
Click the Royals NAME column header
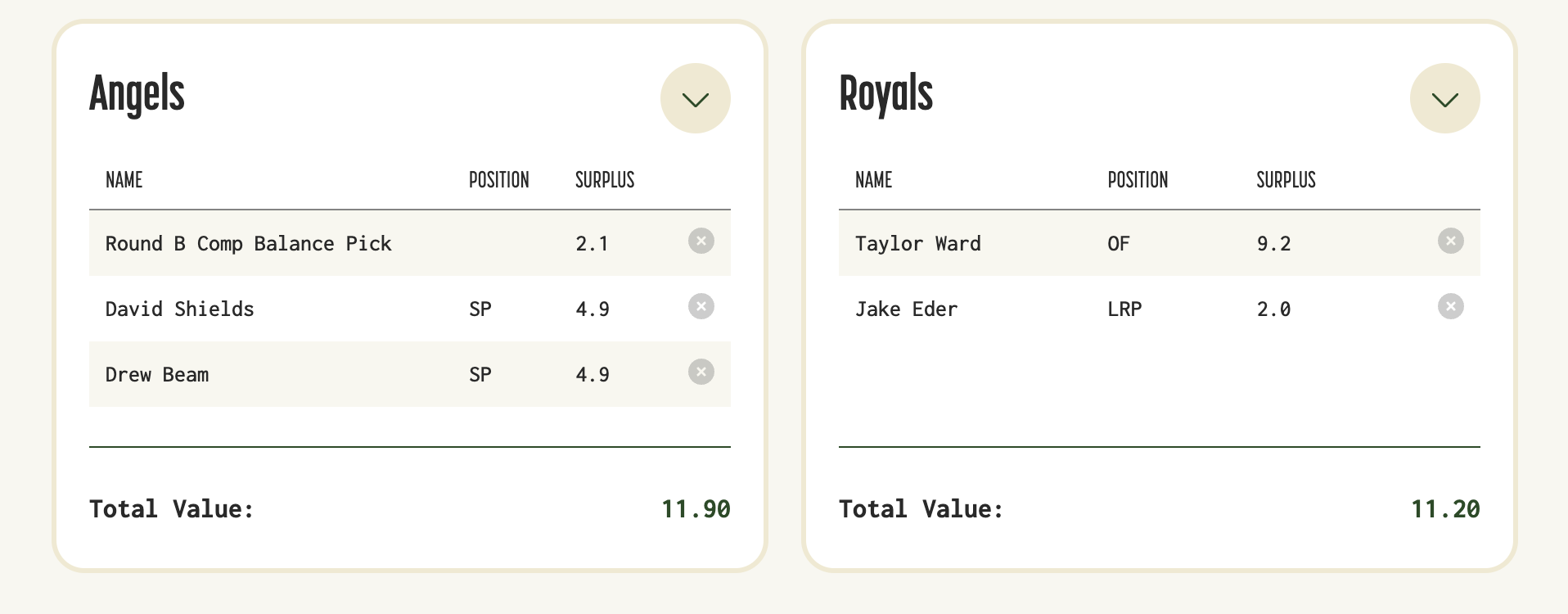(x=873, y=180)
